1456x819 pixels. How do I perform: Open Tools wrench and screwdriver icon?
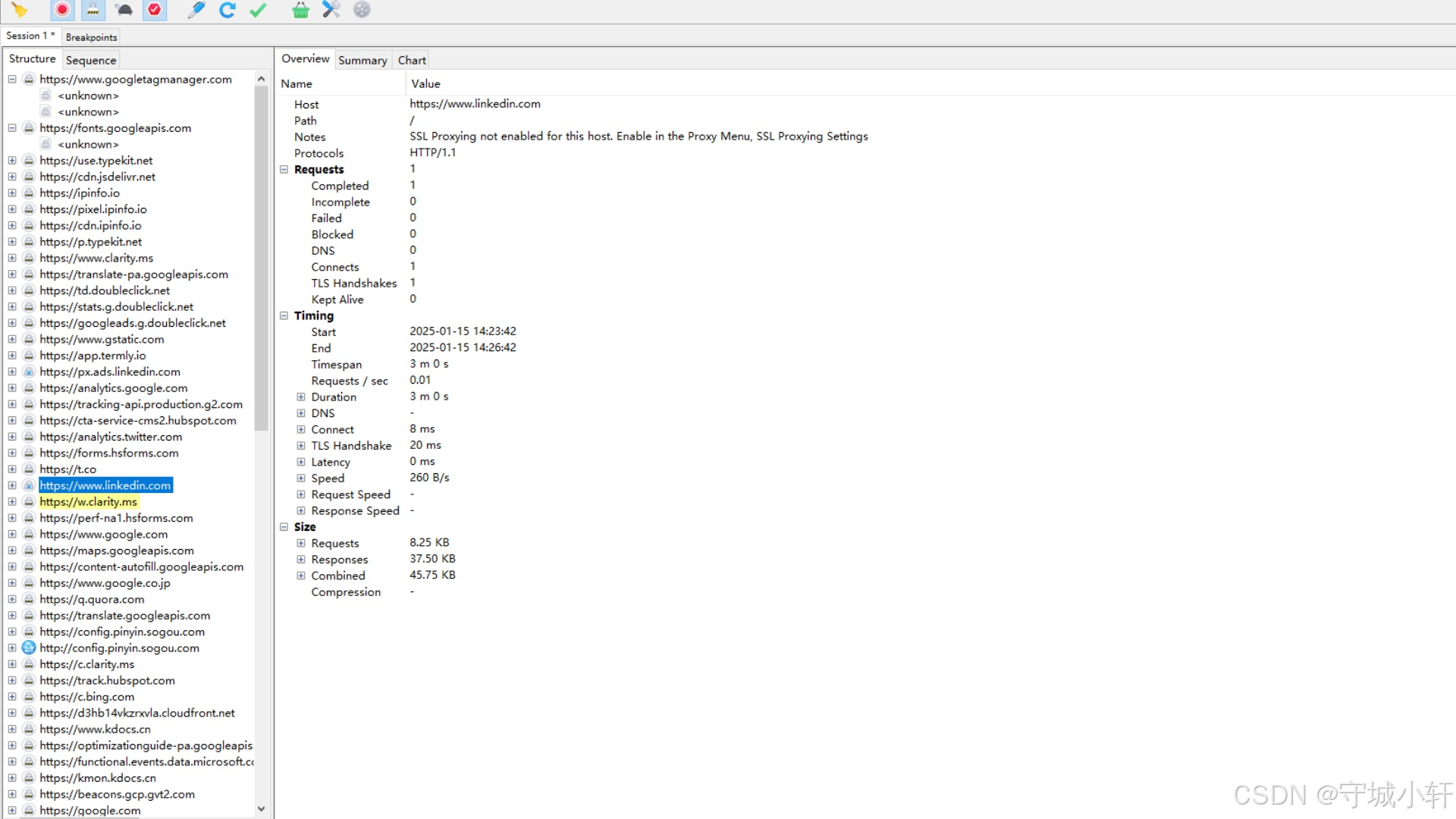click(331, 10)
